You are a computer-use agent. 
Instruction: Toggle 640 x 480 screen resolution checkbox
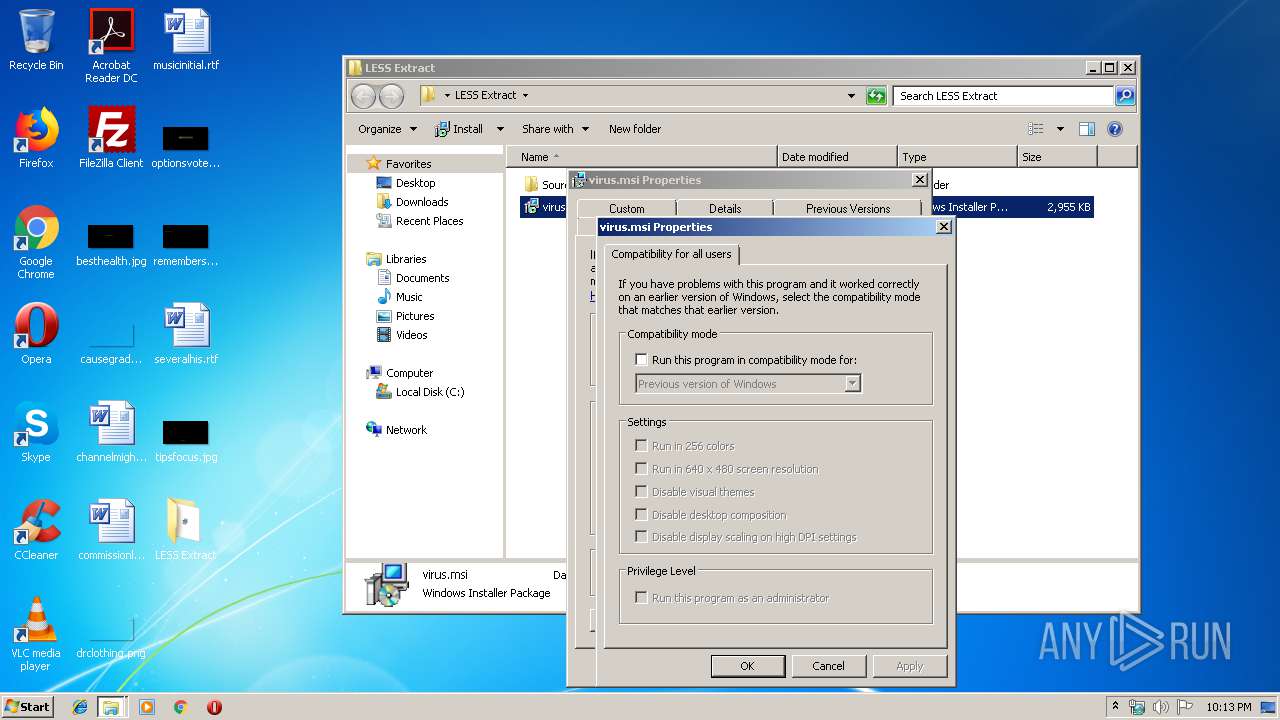(641, 469)
